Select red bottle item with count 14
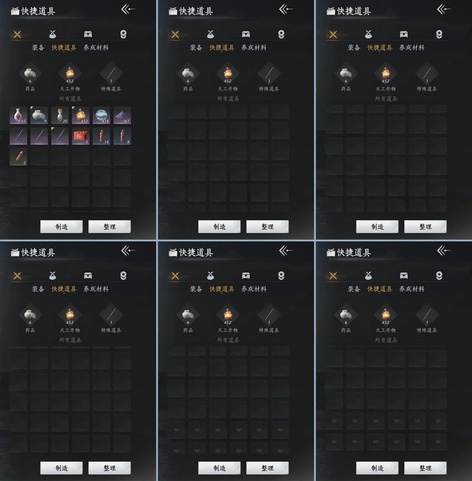The width and height of the screenshot is (472, 481). tap(101, 136)
